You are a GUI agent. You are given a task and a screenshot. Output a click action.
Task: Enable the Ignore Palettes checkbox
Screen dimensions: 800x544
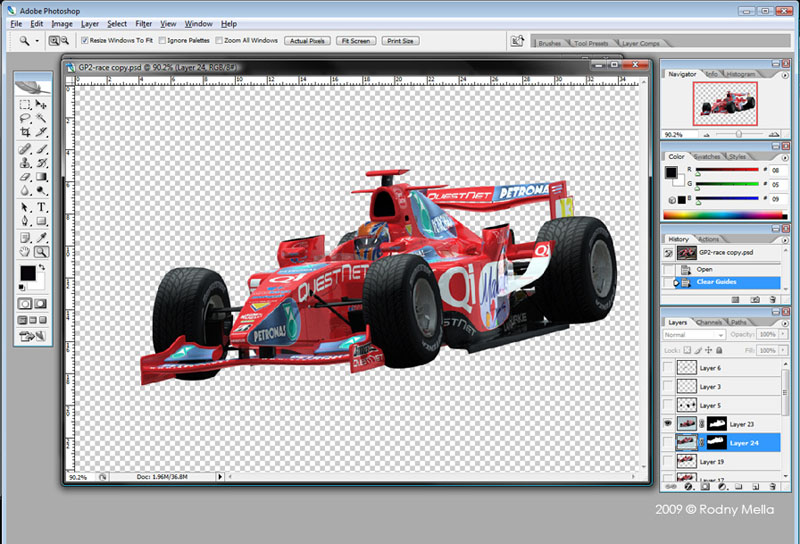pos(162,41)
